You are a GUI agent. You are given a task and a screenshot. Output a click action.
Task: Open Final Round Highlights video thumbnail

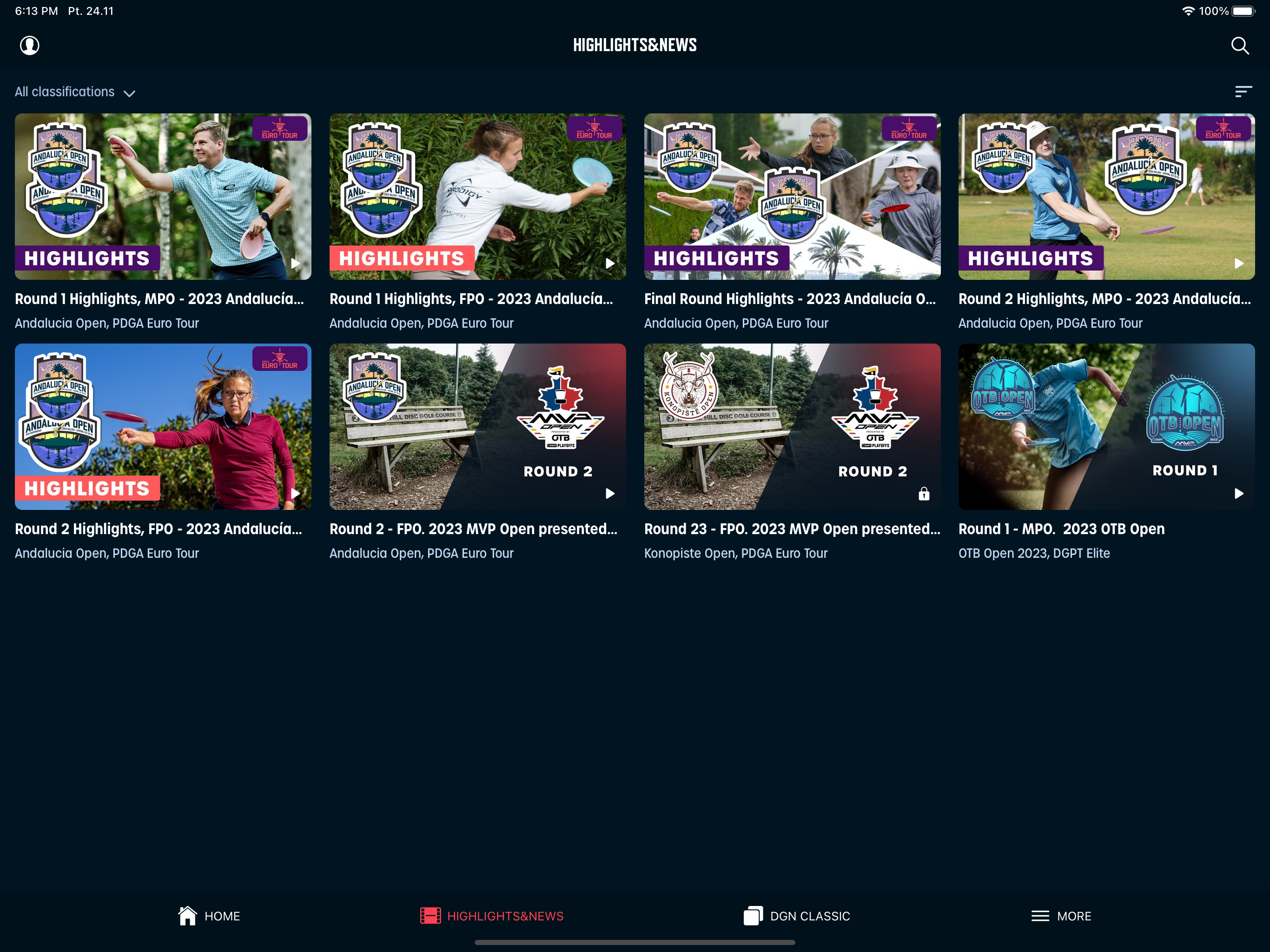[x=792, y=196]
